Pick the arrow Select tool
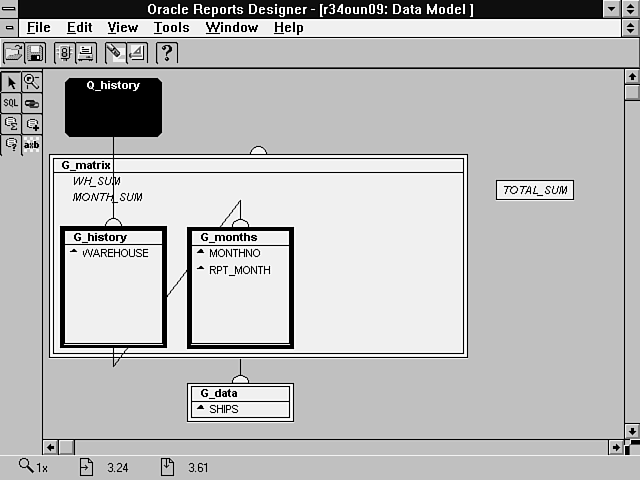 coord(11,83)
